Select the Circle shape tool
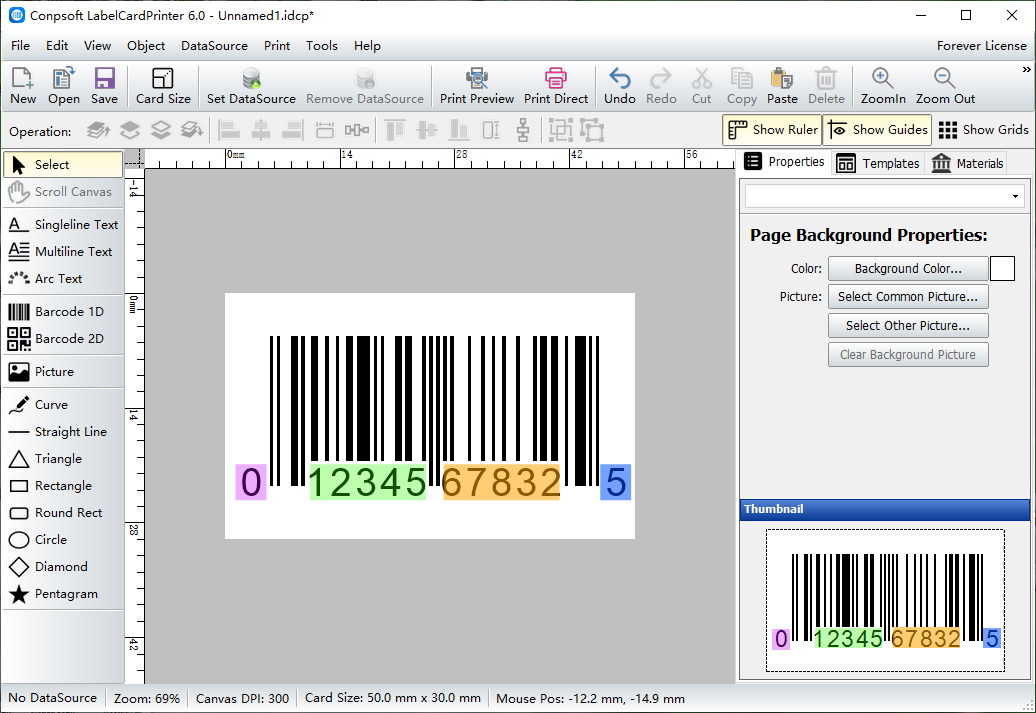The width and height of the screenshot is (1036, 713). point(63,540)
